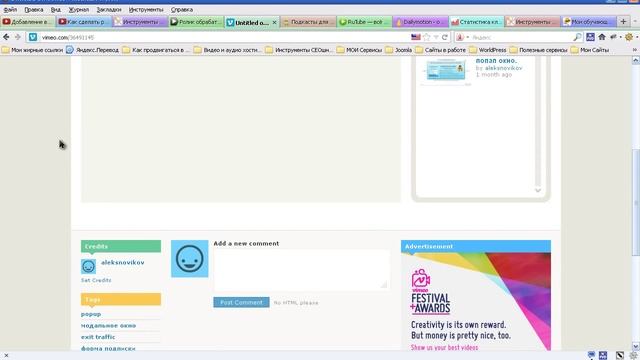
Task: Open the Справка menu
Action: [182, 9]
